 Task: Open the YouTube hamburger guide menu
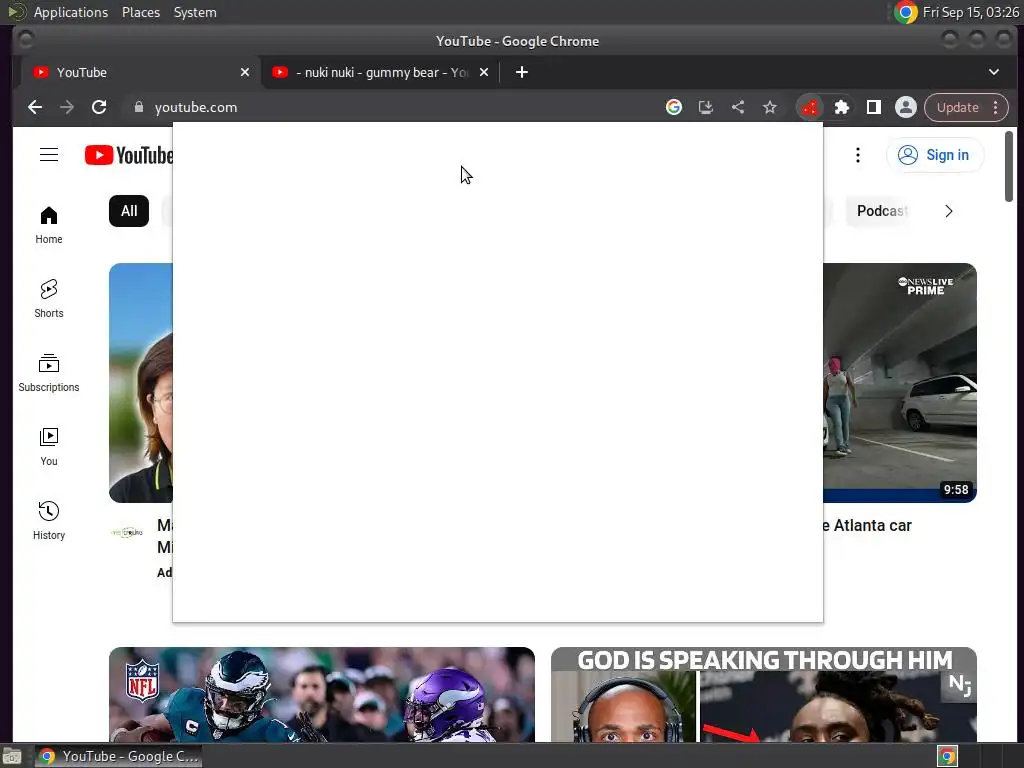click(x=49, y=155)
